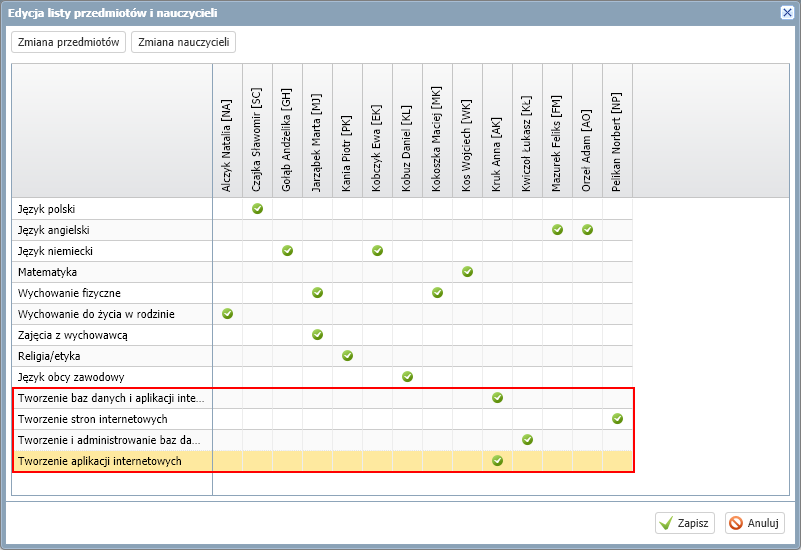Click Kwiczoł Łukasz checkmark in baz danych row
801x550 pixels.
pos(528,440)
